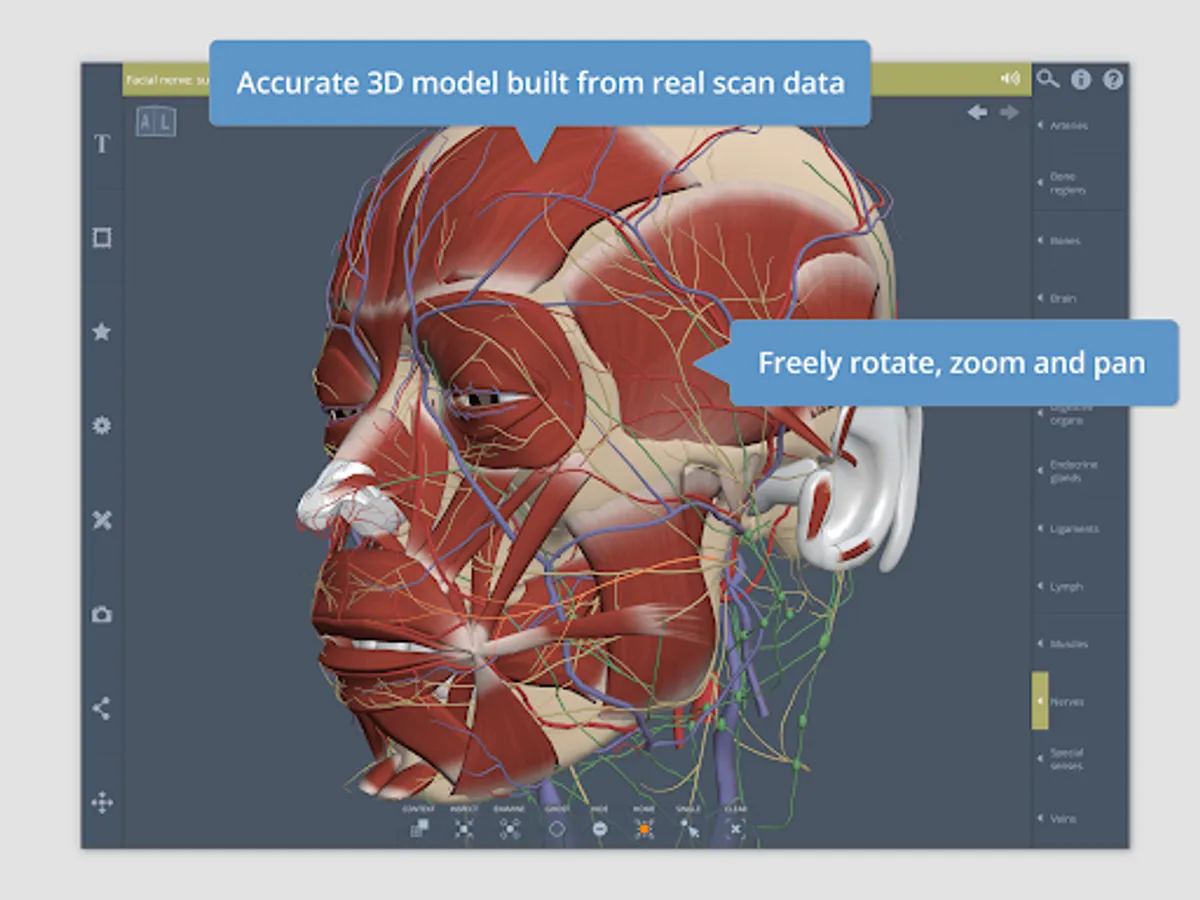Click the info circle icon

point(1081,79)
